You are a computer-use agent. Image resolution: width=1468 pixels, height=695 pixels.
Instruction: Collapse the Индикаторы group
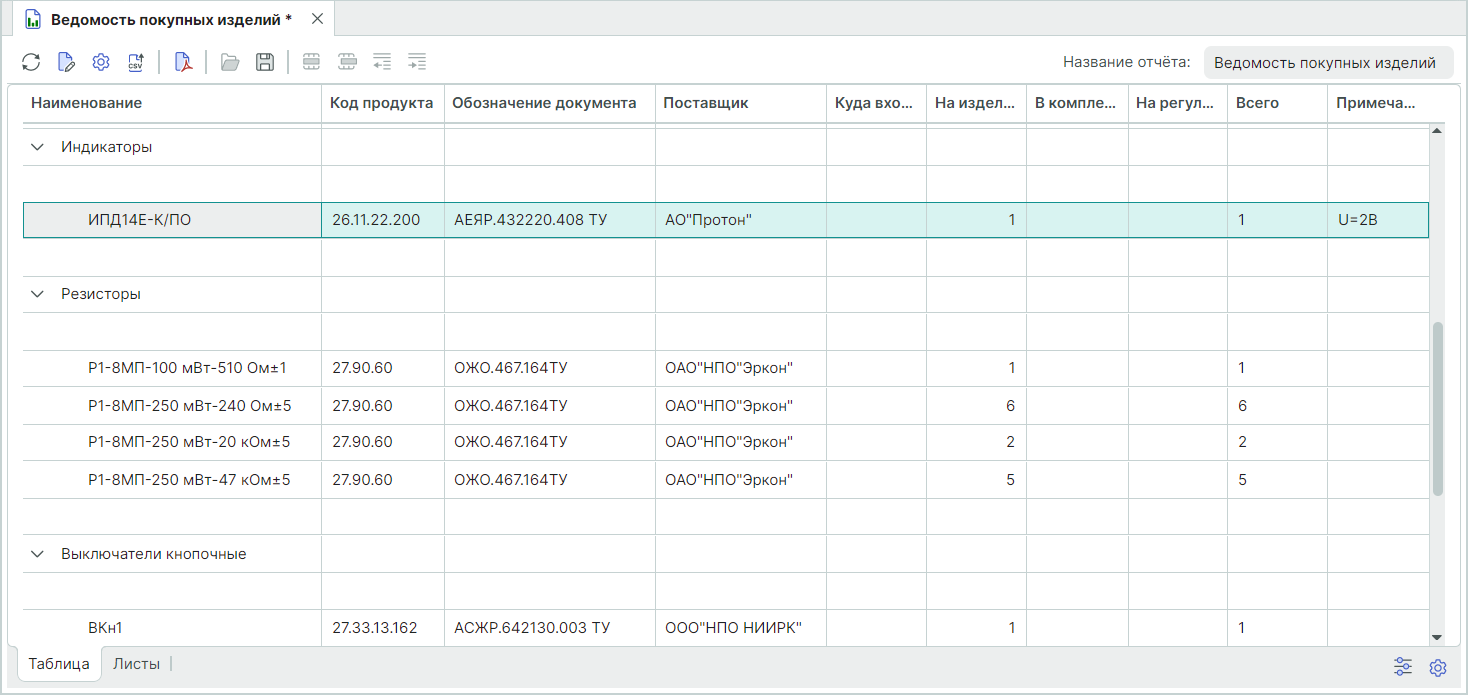tap(38, 147)
